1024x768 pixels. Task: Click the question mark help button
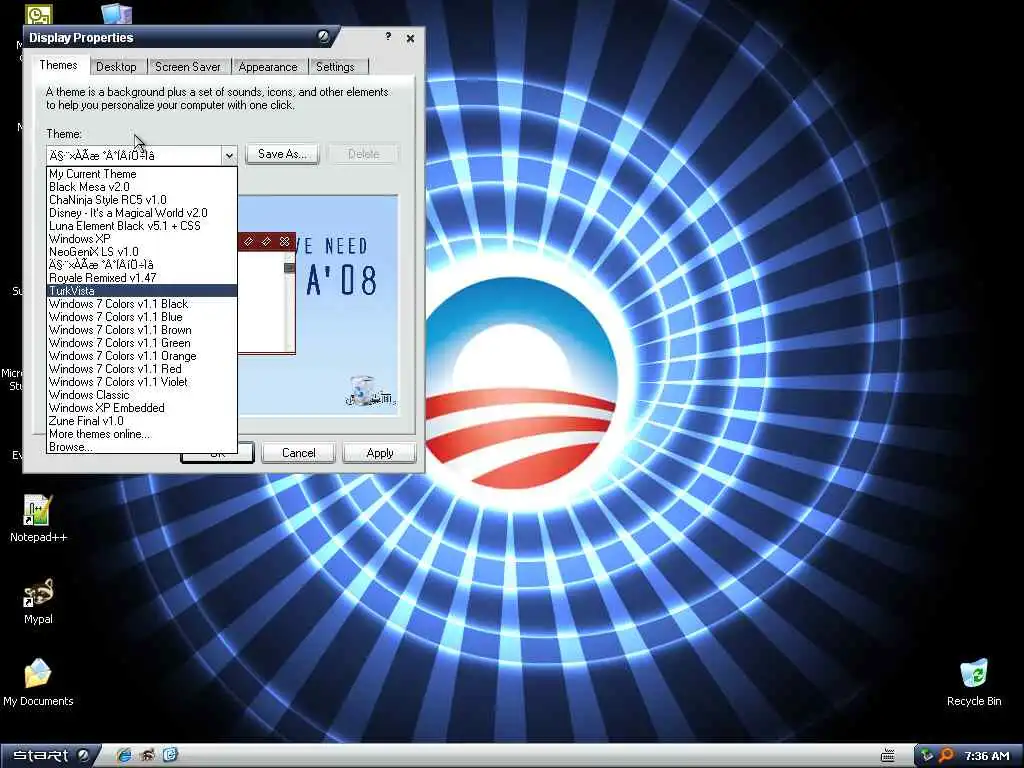coord(388,37)
